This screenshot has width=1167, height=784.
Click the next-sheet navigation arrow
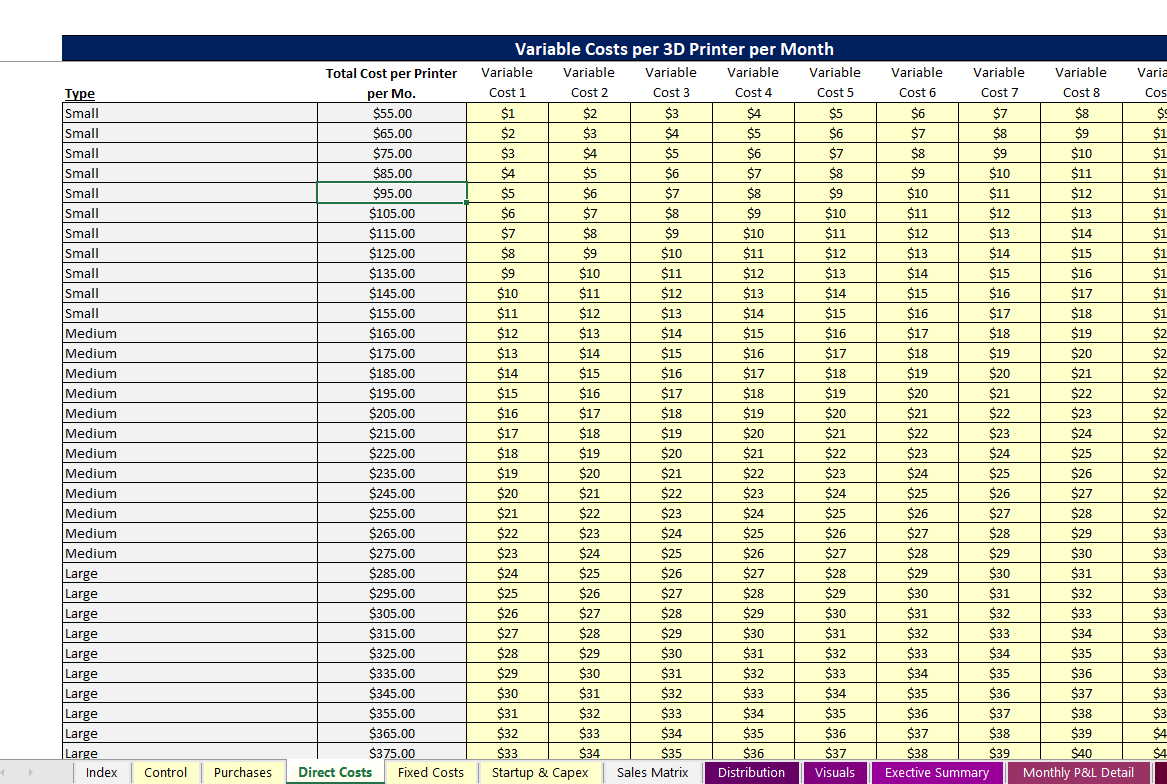(x=31, y=772)
